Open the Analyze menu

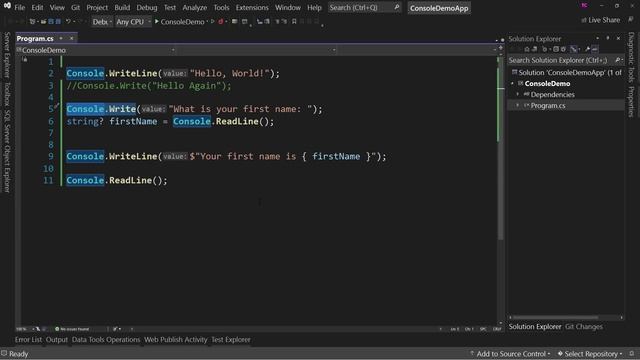[x=195, y=7]
